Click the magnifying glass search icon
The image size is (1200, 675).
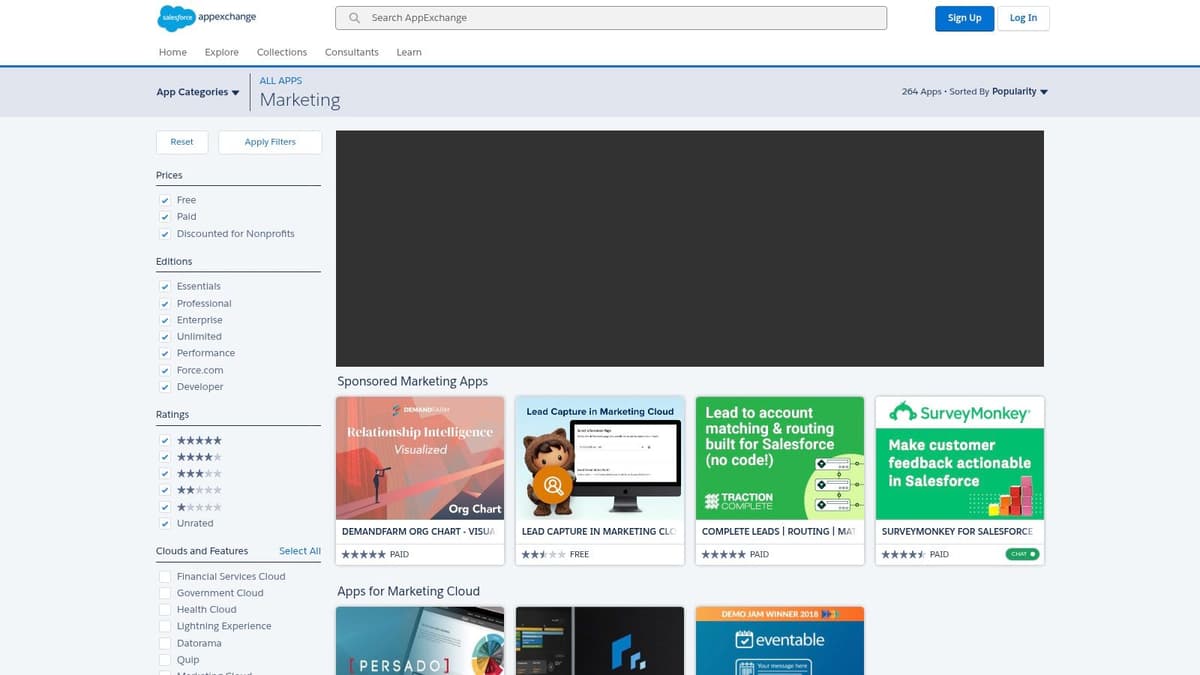point(353,17)
